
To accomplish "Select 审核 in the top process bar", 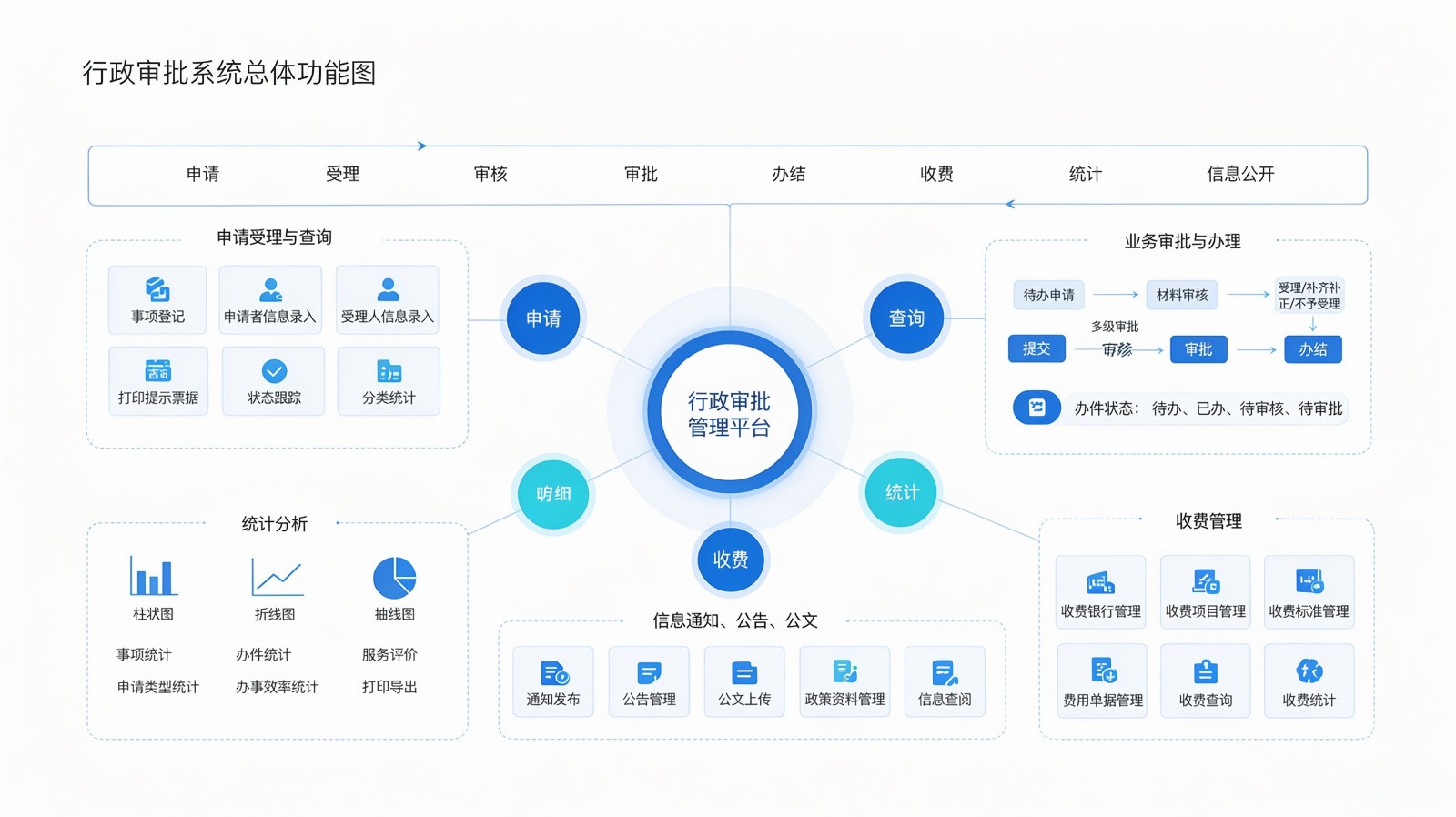I will click(490, 174).
